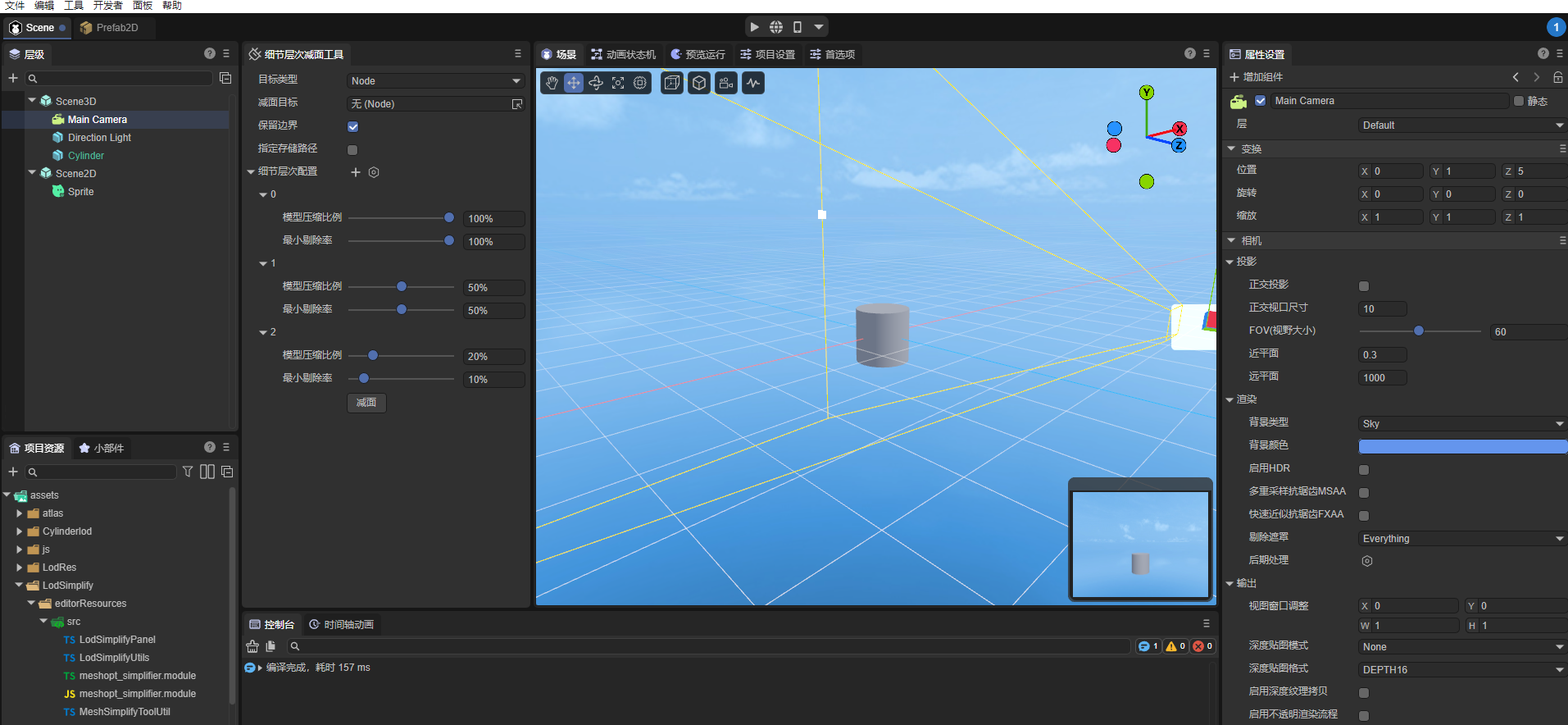Click the 减面 button

366,403
